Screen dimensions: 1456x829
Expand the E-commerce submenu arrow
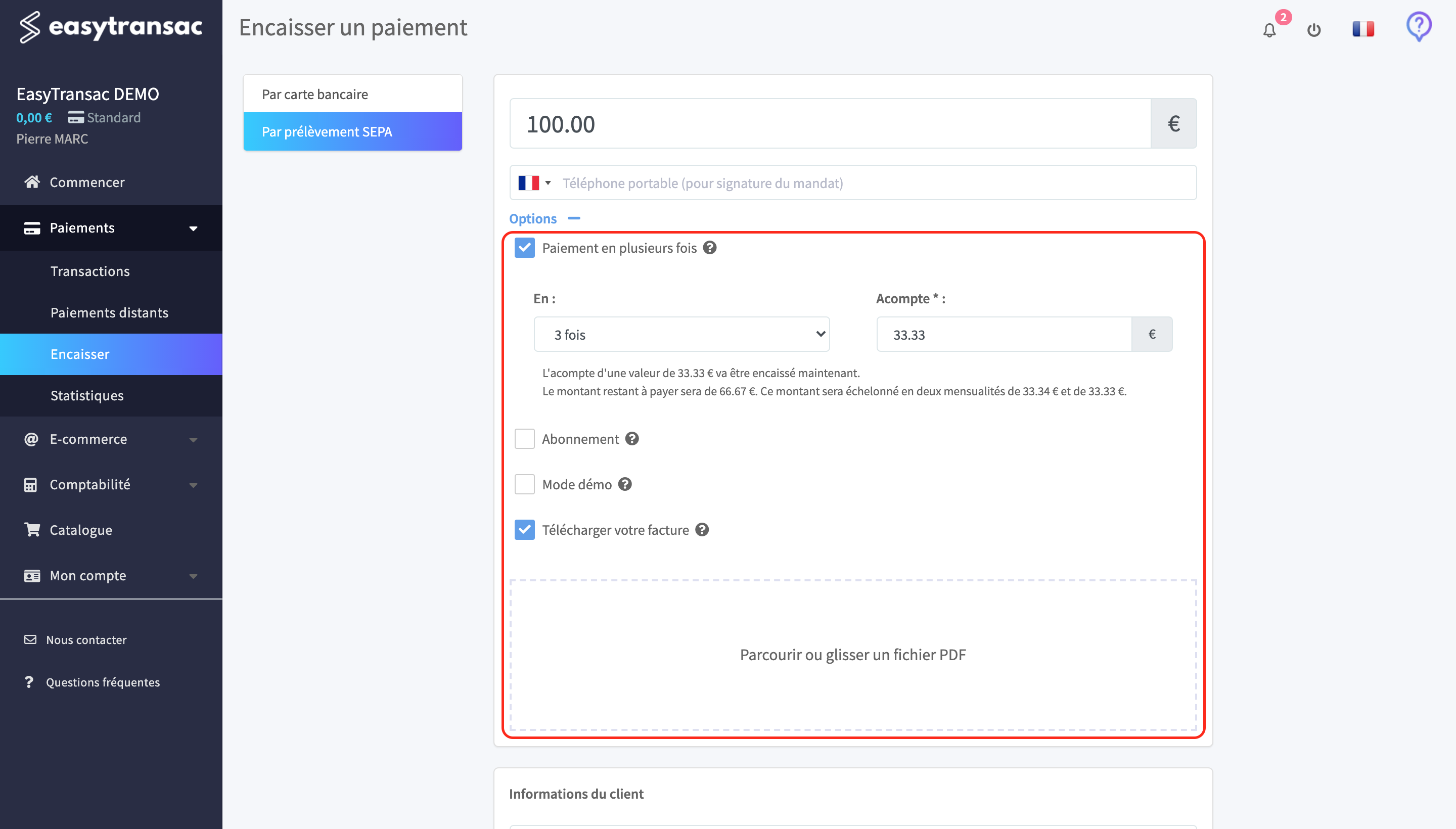pos(193,440)
